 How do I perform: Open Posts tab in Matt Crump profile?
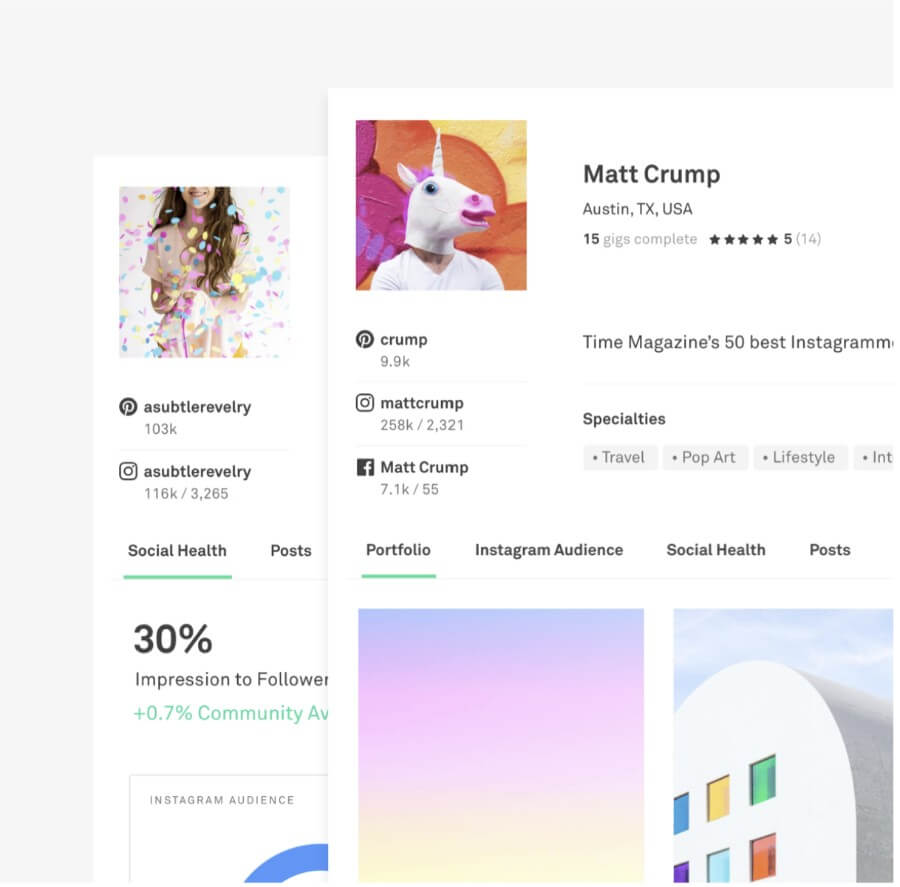(829, 550)
